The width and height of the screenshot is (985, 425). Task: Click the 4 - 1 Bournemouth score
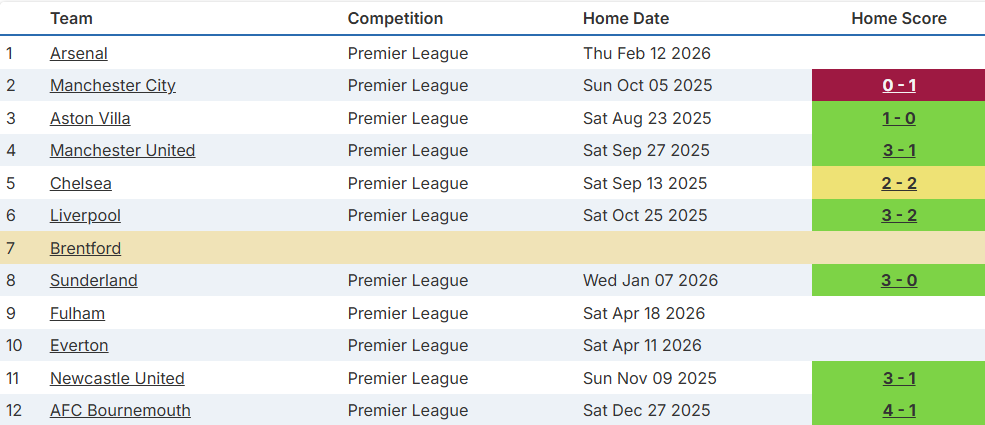899,410
